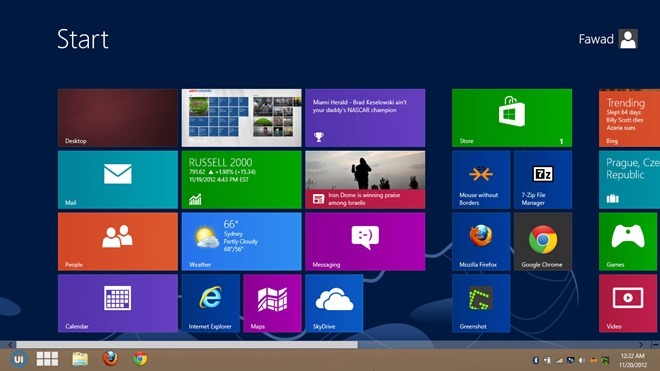
Task: Click the Fawad user account picture
Action: (628, 39)
